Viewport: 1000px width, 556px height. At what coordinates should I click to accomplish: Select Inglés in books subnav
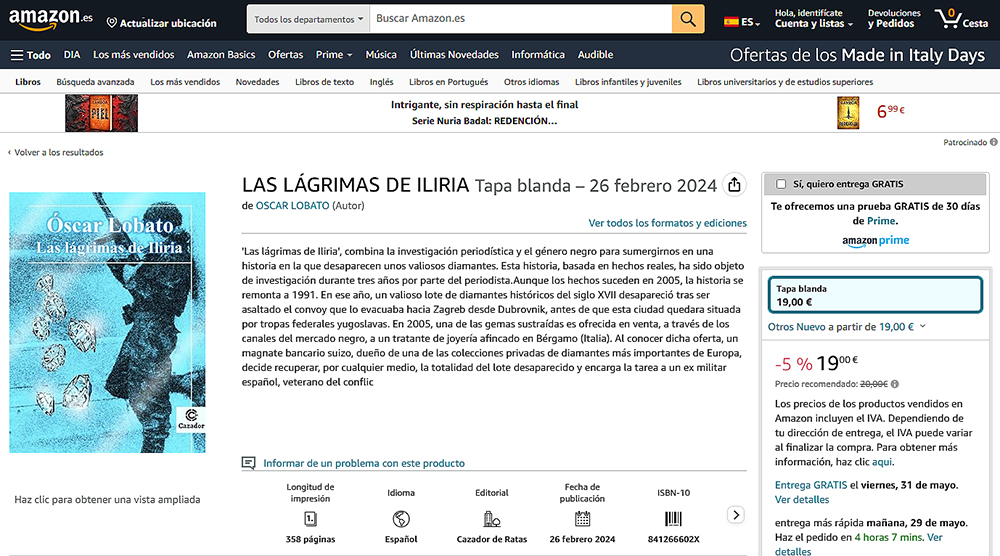tap(381, 82)
